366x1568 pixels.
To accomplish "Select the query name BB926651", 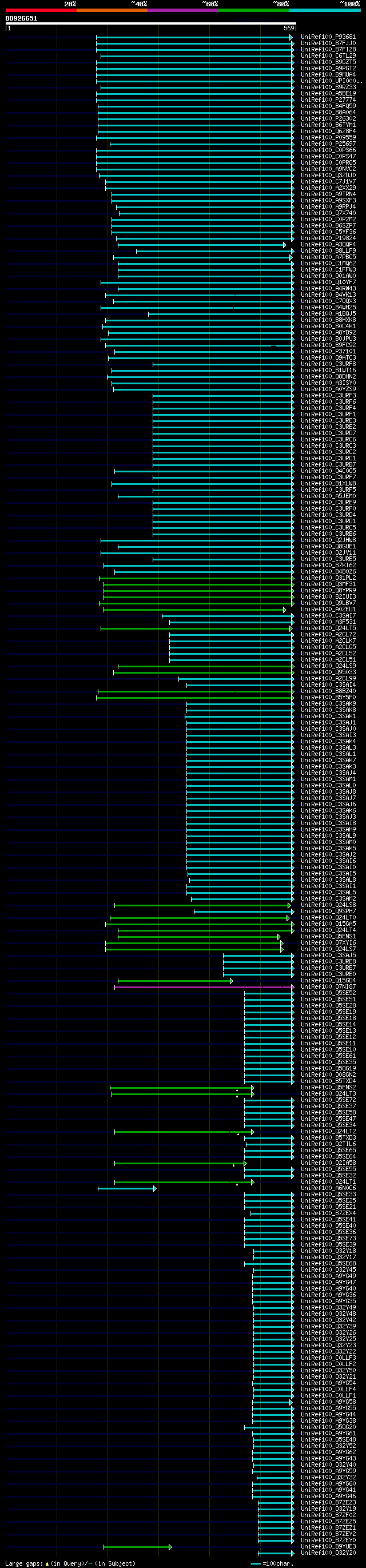I will [21, 18].
